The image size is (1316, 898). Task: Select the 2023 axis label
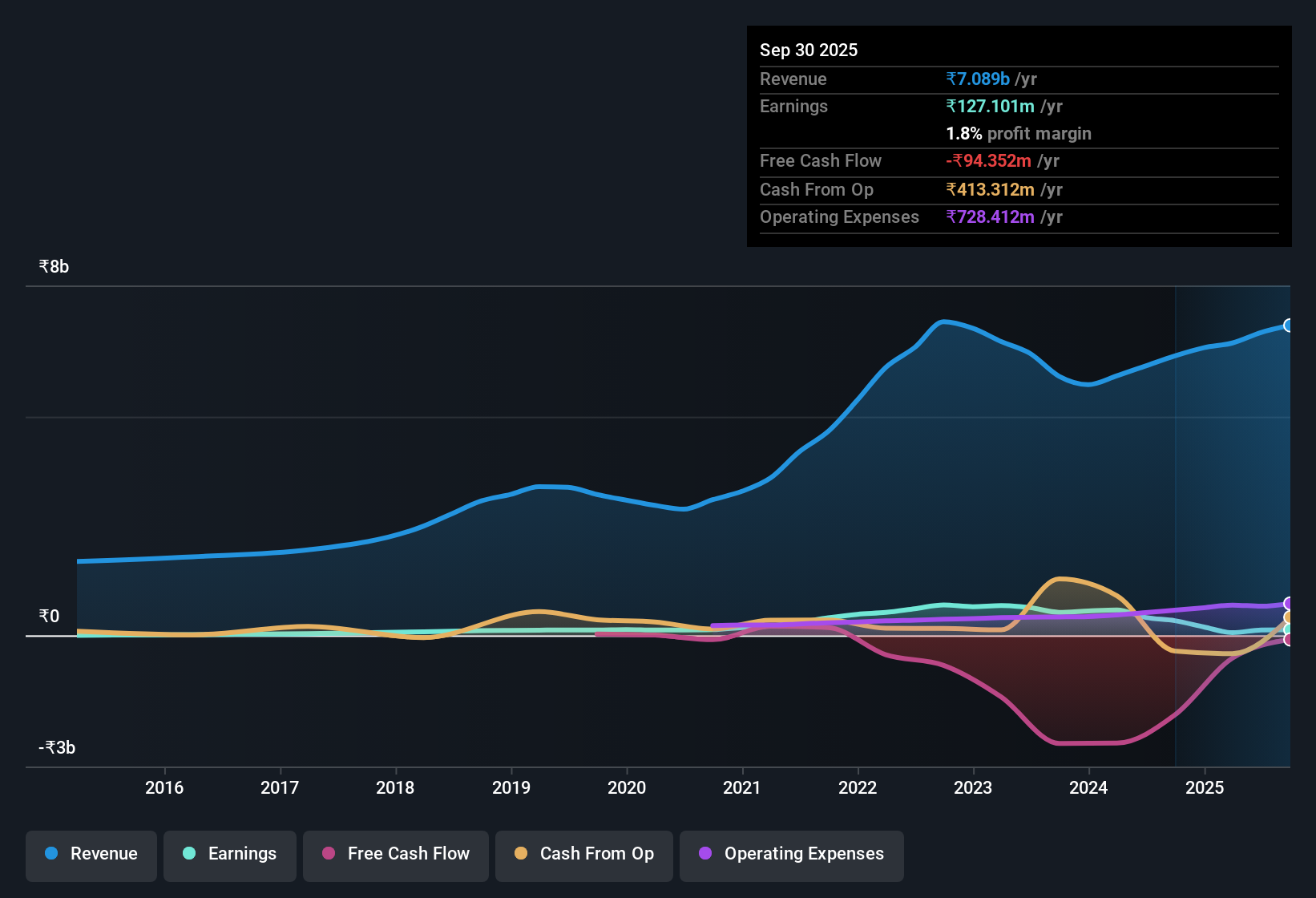[x=972, y=788]
